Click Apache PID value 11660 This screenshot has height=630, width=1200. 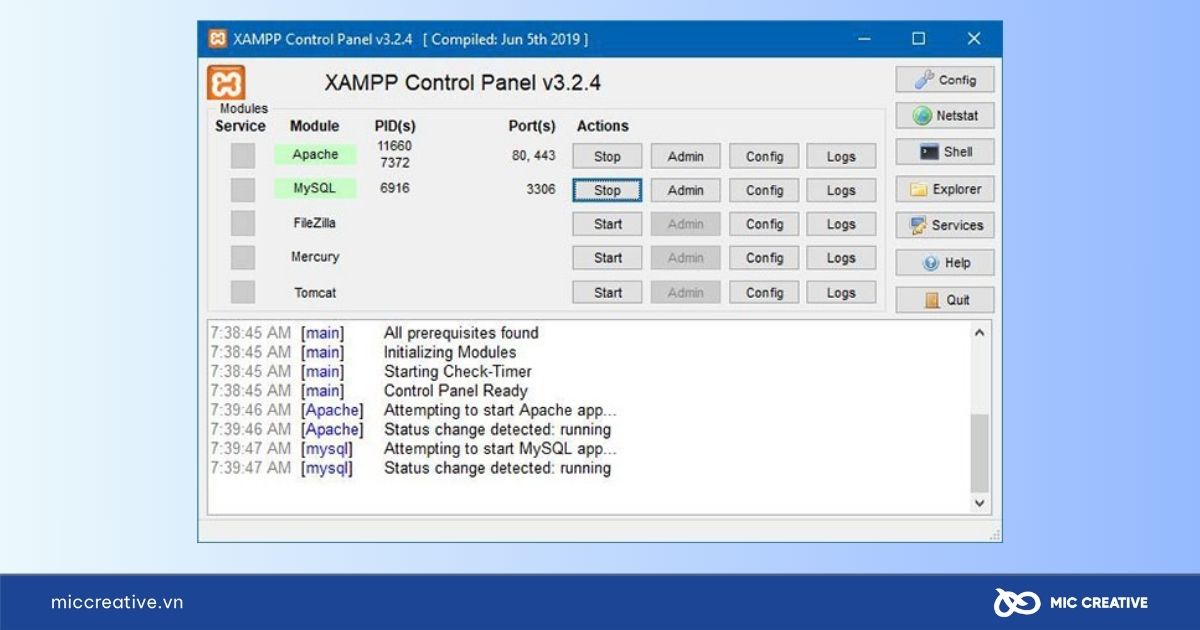tap(394, 146)
